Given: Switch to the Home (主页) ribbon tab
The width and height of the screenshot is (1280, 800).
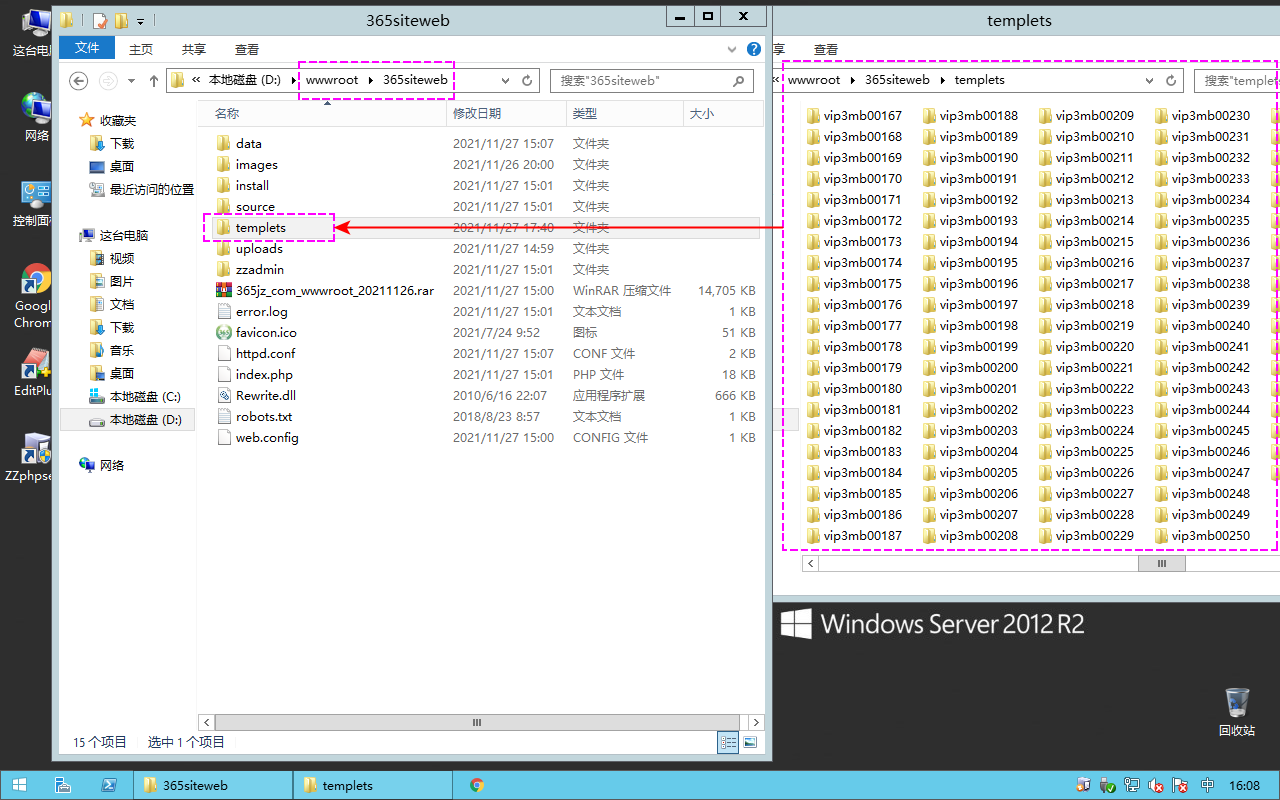Looking at the screenshot, I should click(141, 49).
